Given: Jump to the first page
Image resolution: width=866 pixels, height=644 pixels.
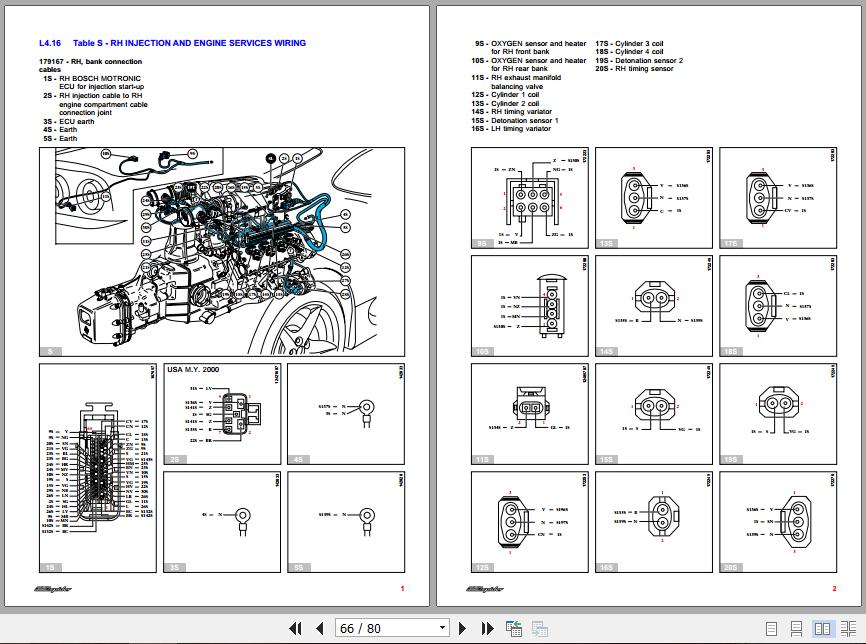Looking at the screenshot, I should 297,627.
